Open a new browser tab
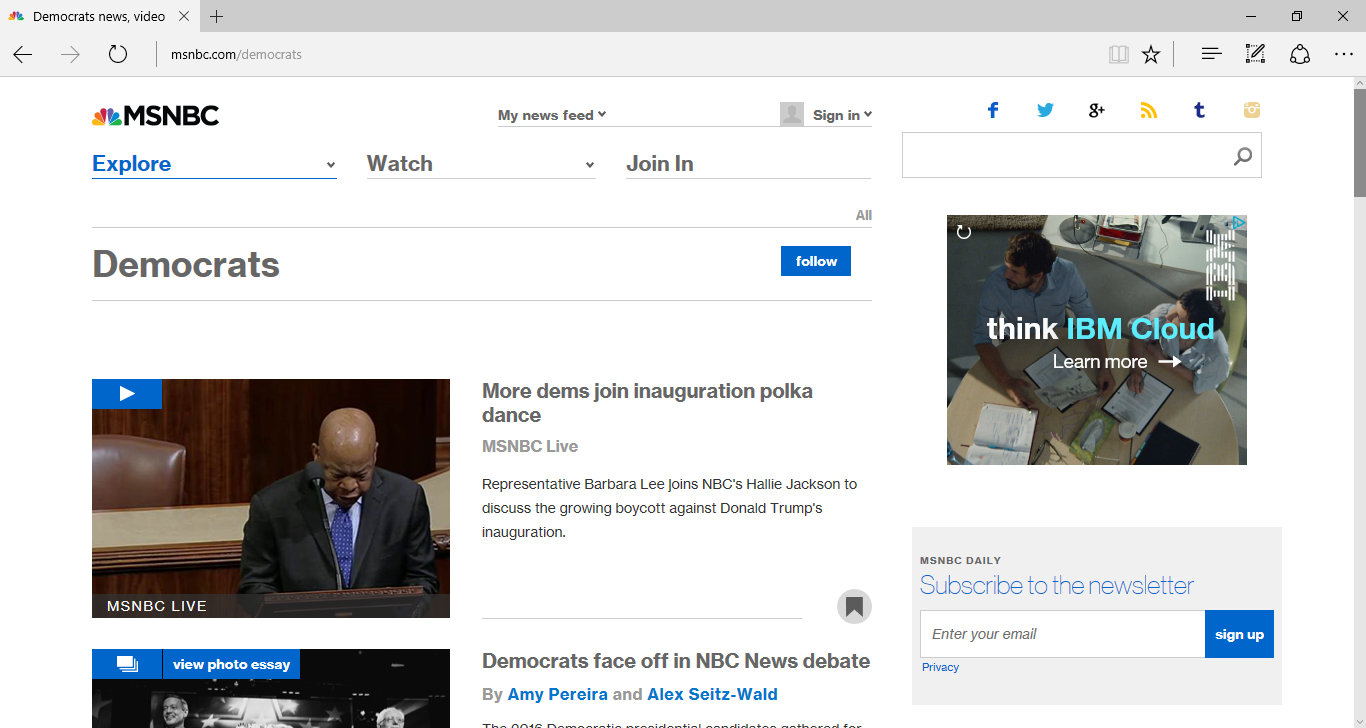The width and height of the screenshot is (1366, 728). tap(217, 16)
